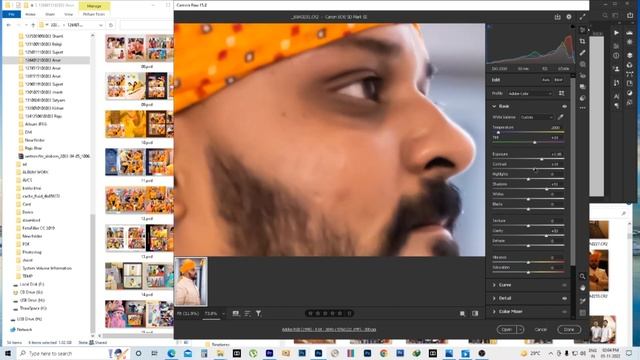Open the Presets panel icon
Image resolution: width=640 pixels, height=360 pixels.
582,98
